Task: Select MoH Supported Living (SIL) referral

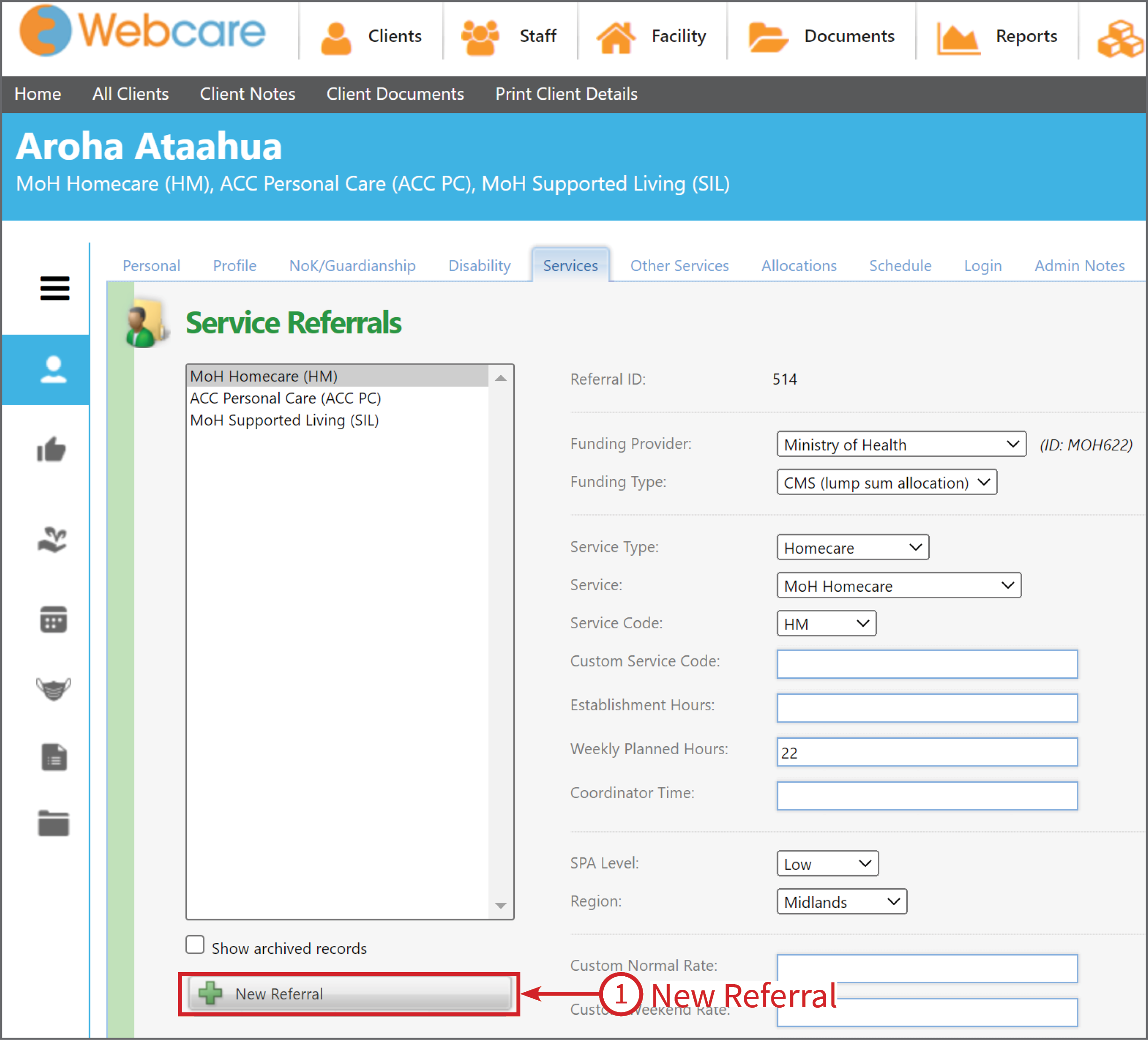Action: pos(337,420)
